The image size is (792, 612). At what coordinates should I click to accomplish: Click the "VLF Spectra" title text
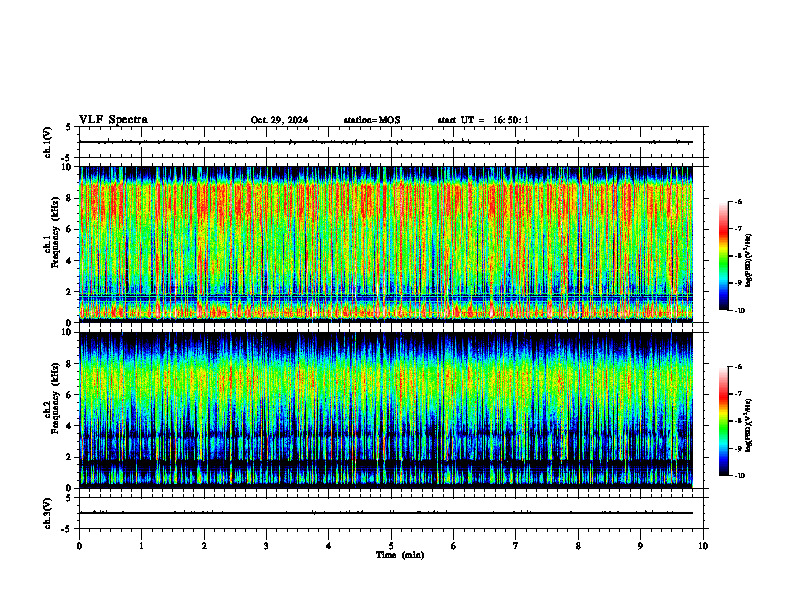coord(114,120)
